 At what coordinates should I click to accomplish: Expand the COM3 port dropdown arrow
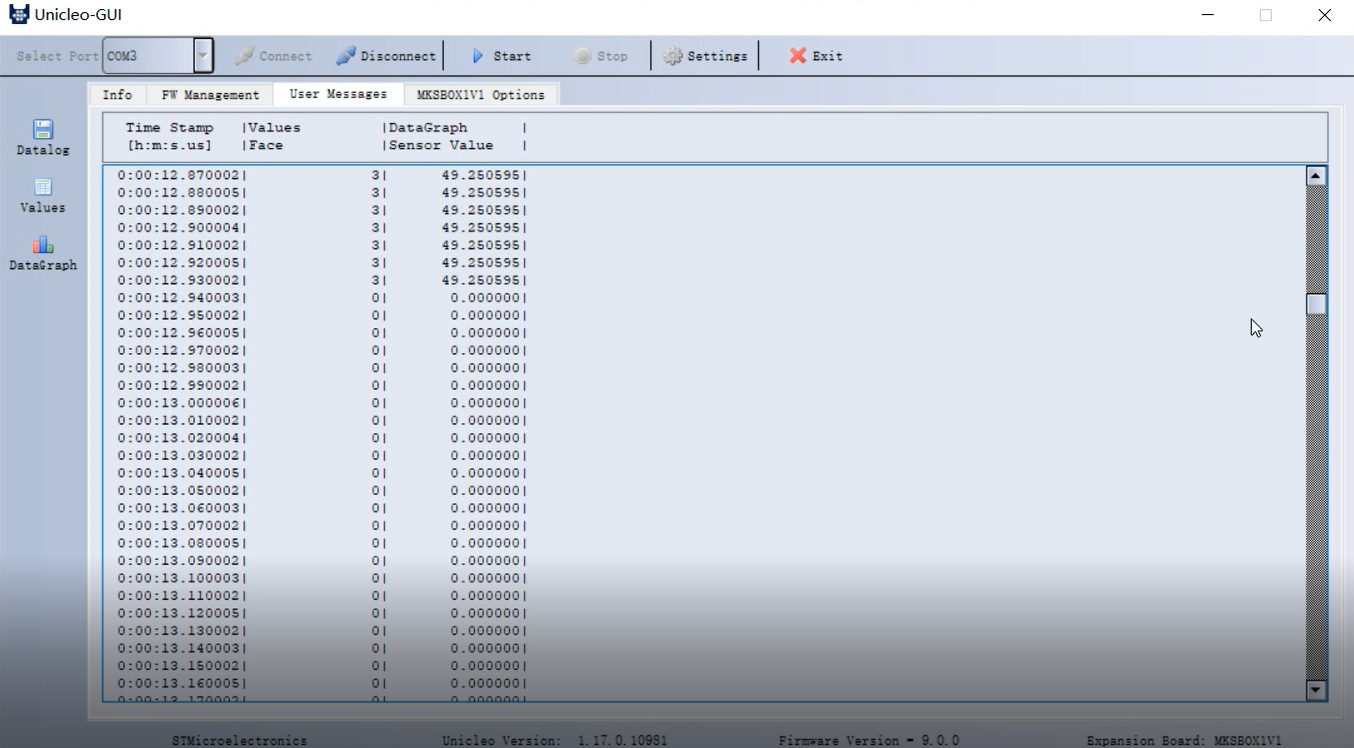203,56
